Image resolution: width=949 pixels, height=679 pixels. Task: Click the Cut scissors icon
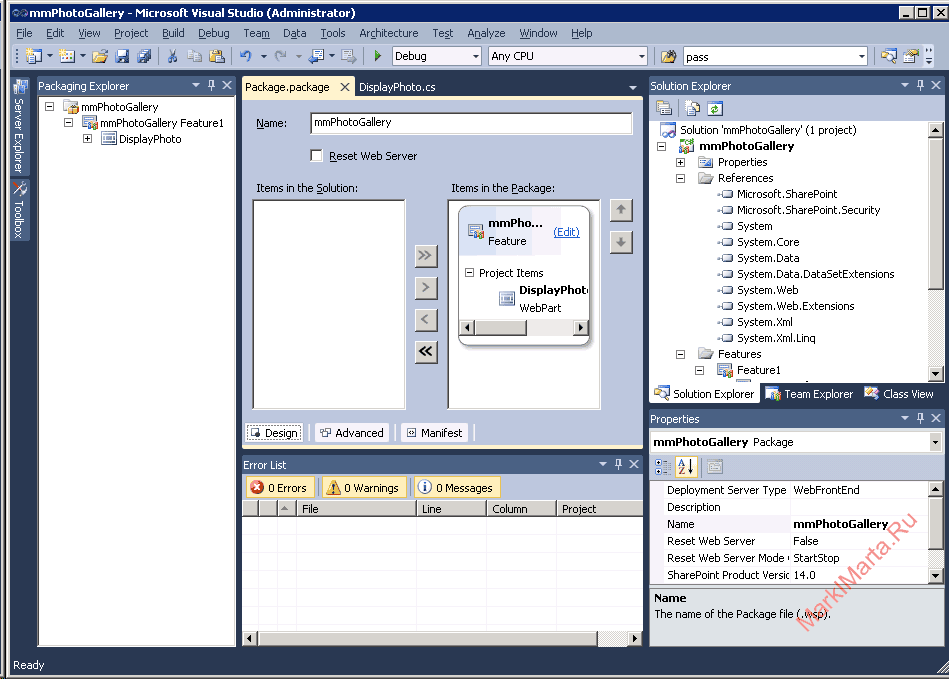(172, 56)
